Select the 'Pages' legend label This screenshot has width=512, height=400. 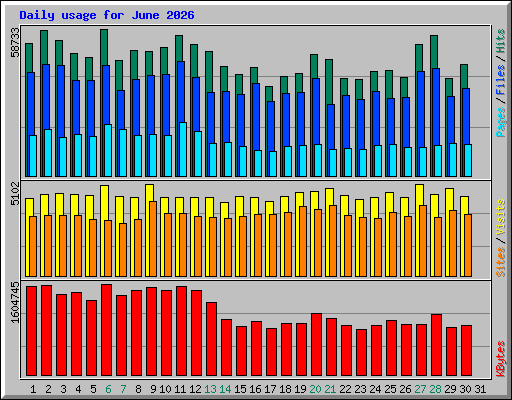[x=501, y=122]
